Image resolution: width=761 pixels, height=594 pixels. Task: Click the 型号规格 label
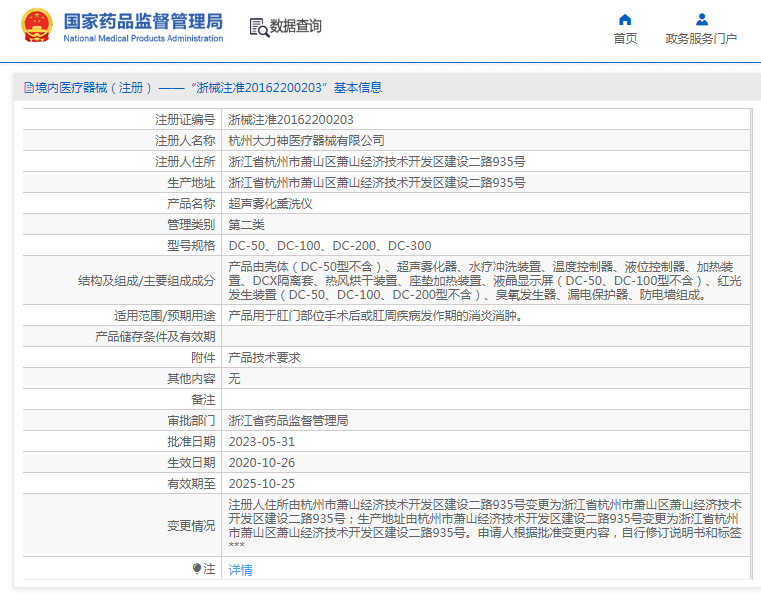191,246
